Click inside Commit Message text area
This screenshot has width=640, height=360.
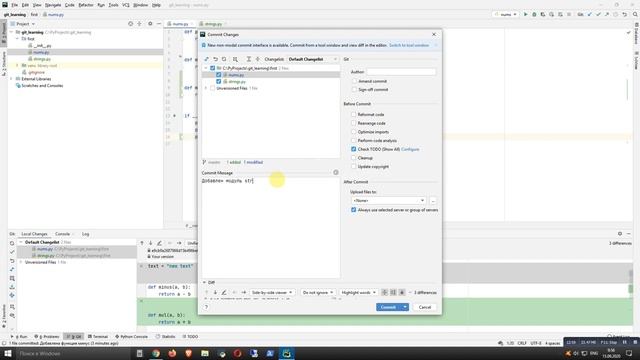point(271,227)
